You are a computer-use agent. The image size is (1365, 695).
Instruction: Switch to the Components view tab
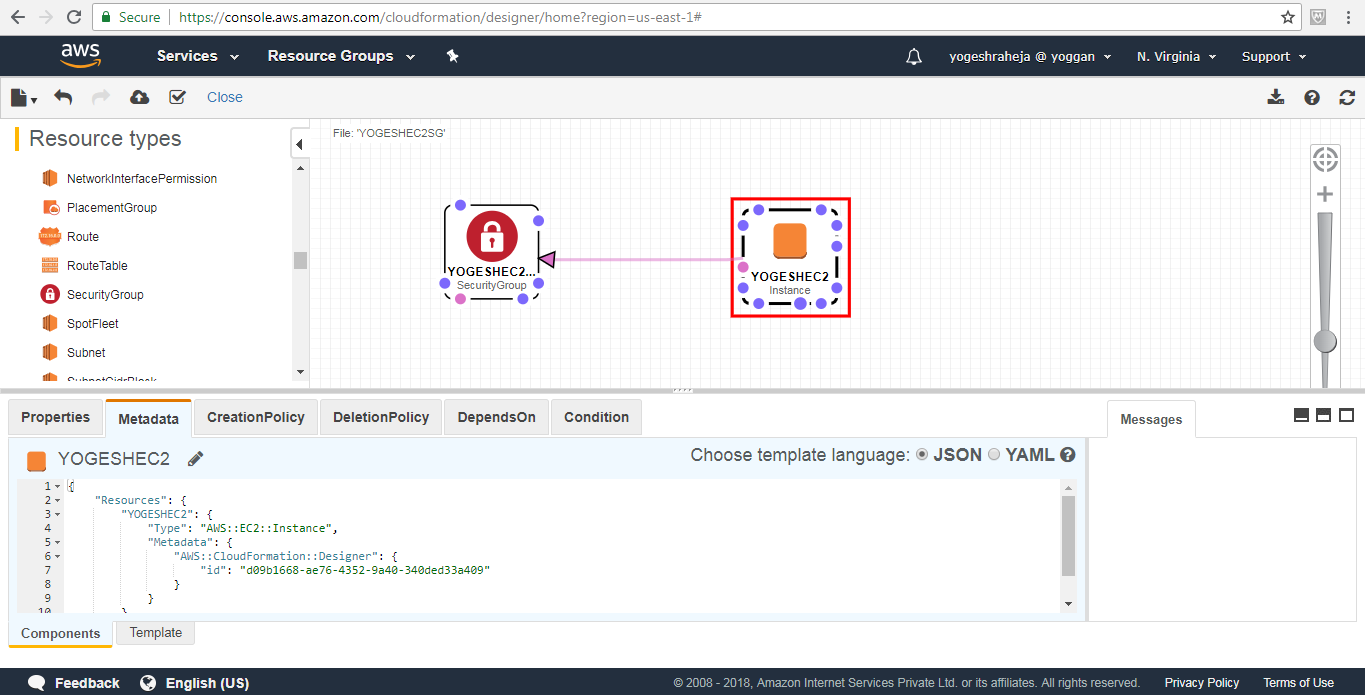click(x=61, y=633)
